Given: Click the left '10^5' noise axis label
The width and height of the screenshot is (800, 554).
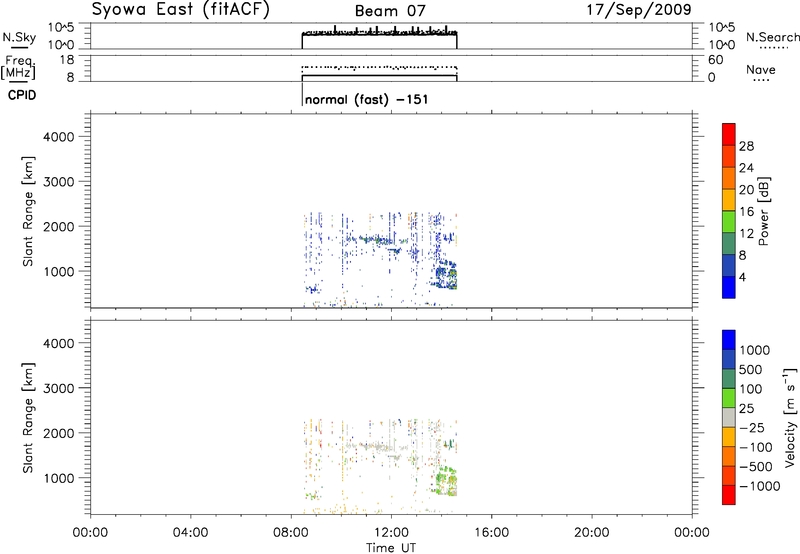Looking at the screenshot, I should (61, 27).
